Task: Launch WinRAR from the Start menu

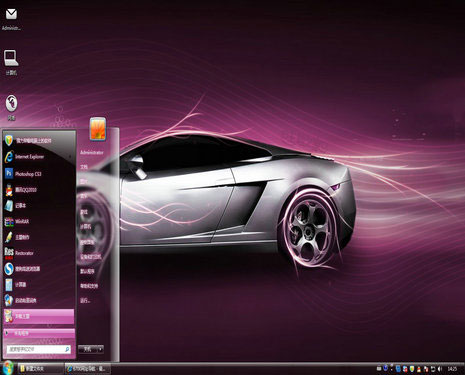Action: [39, 221]
